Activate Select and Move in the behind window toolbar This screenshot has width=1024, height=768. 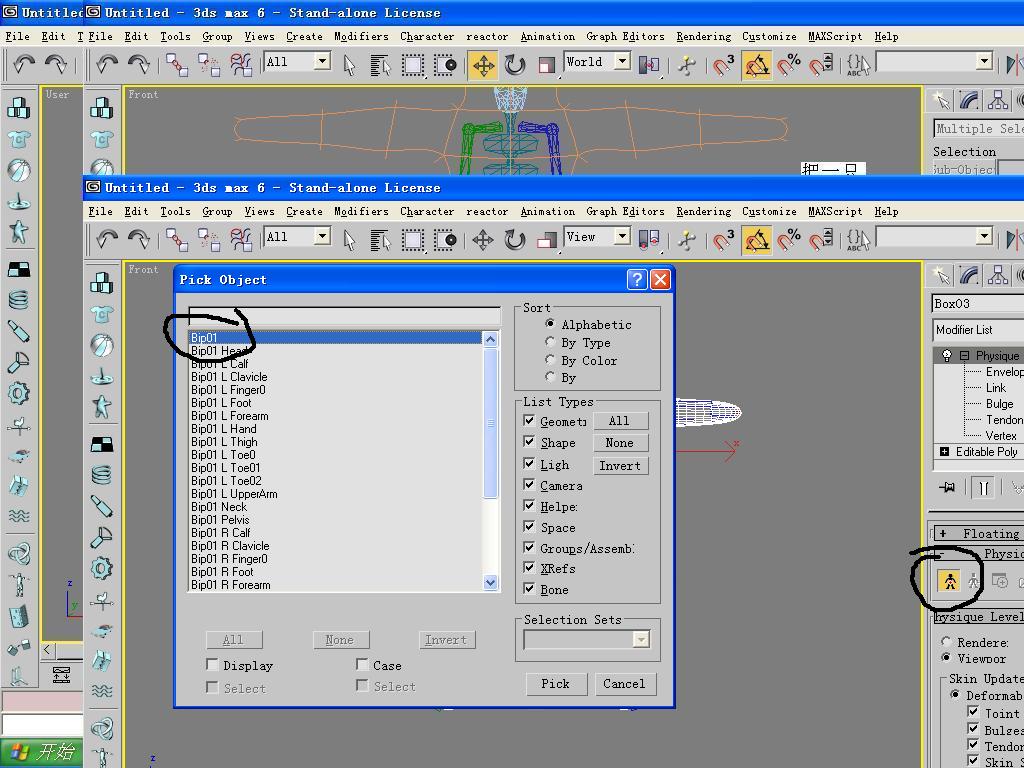[483, 65]
